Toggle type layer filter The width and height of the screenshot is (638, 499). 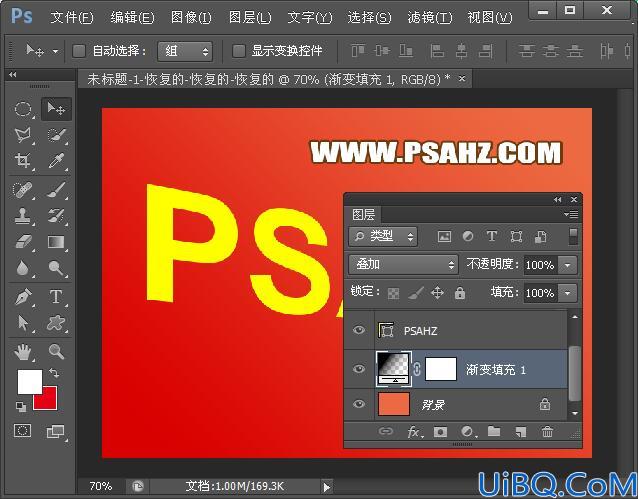coord(492,236)
